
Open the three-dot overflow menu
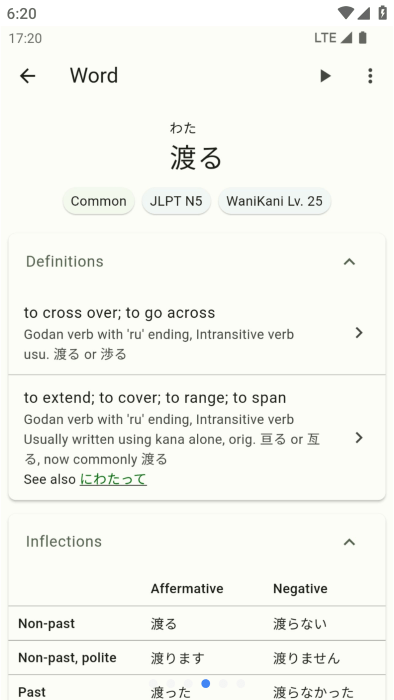click(370, 76)
